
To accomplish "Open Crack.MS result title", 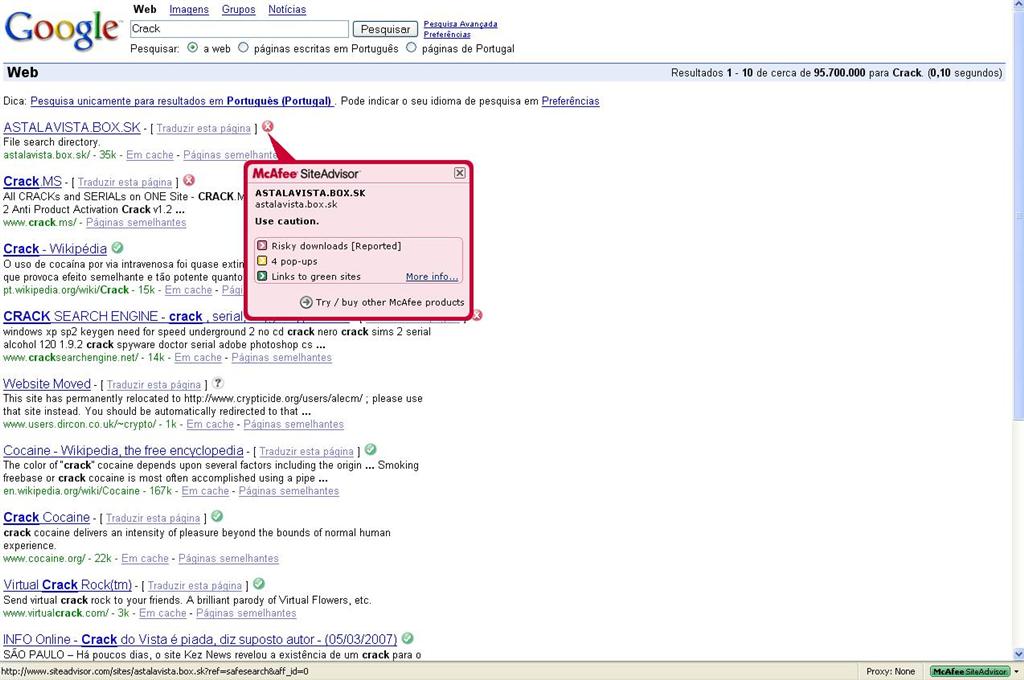I will coord(33,181).
